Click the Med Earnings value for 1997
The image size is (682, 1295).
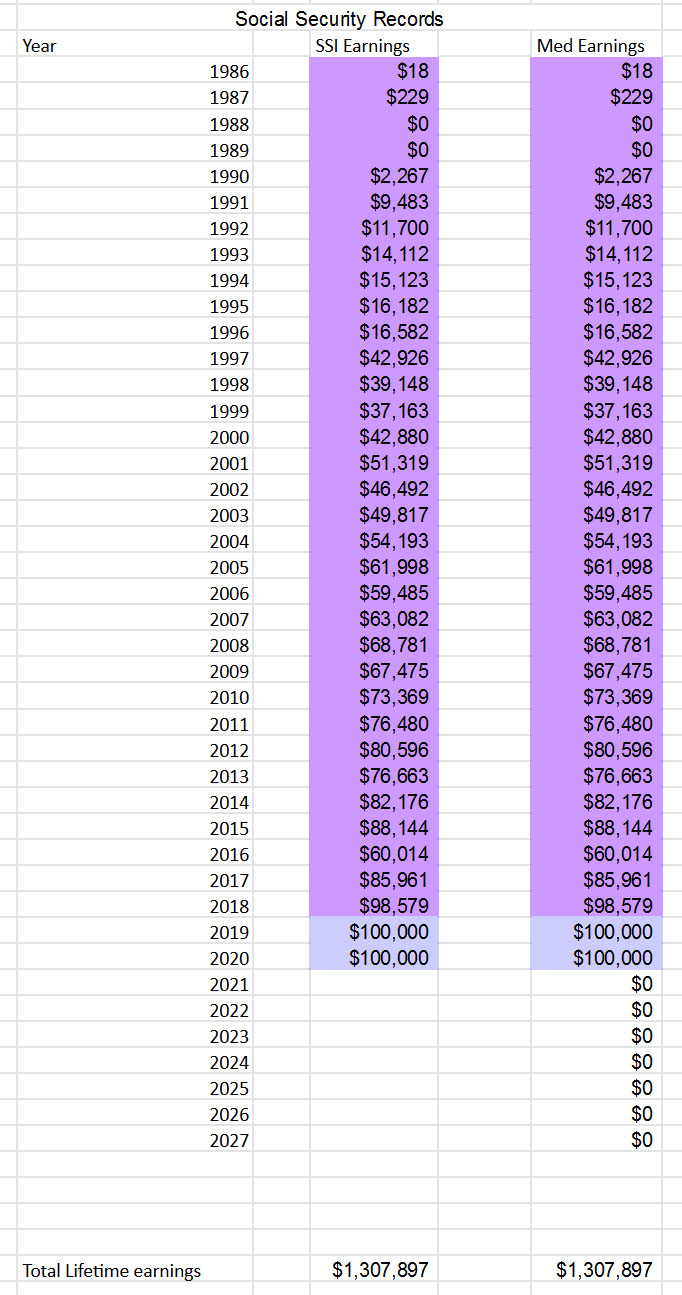[591, 358]
